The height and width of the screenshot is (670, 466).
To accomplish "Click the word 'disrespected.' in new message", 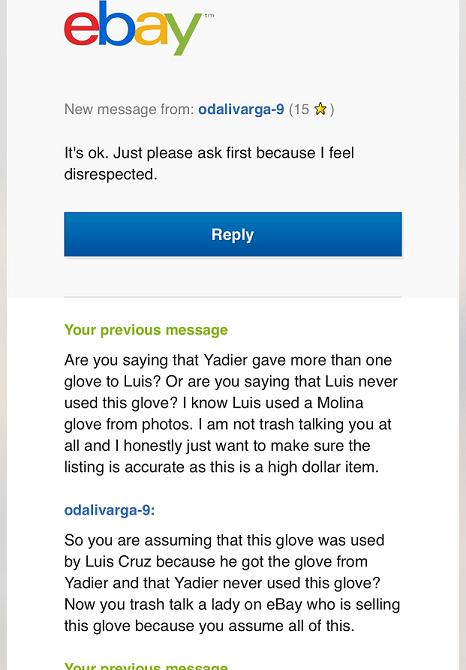I will coord(111,174).
